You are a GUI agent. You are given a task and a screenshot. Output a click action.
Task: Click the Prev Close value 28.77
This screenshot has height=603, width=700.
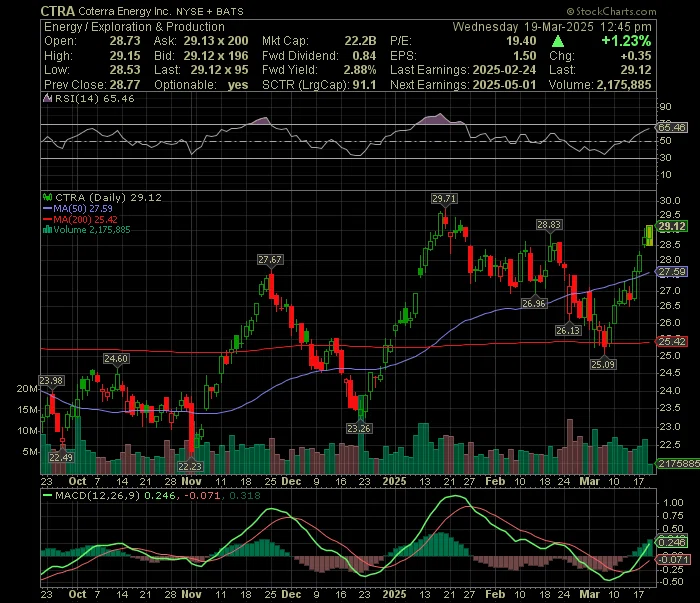125,84
